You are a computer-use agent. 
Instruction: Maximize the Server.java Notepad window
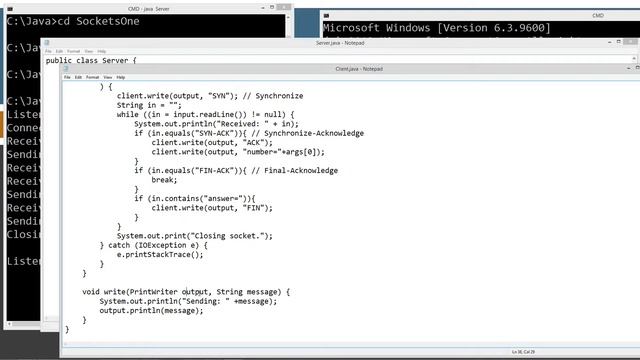(x=618, y=42)
